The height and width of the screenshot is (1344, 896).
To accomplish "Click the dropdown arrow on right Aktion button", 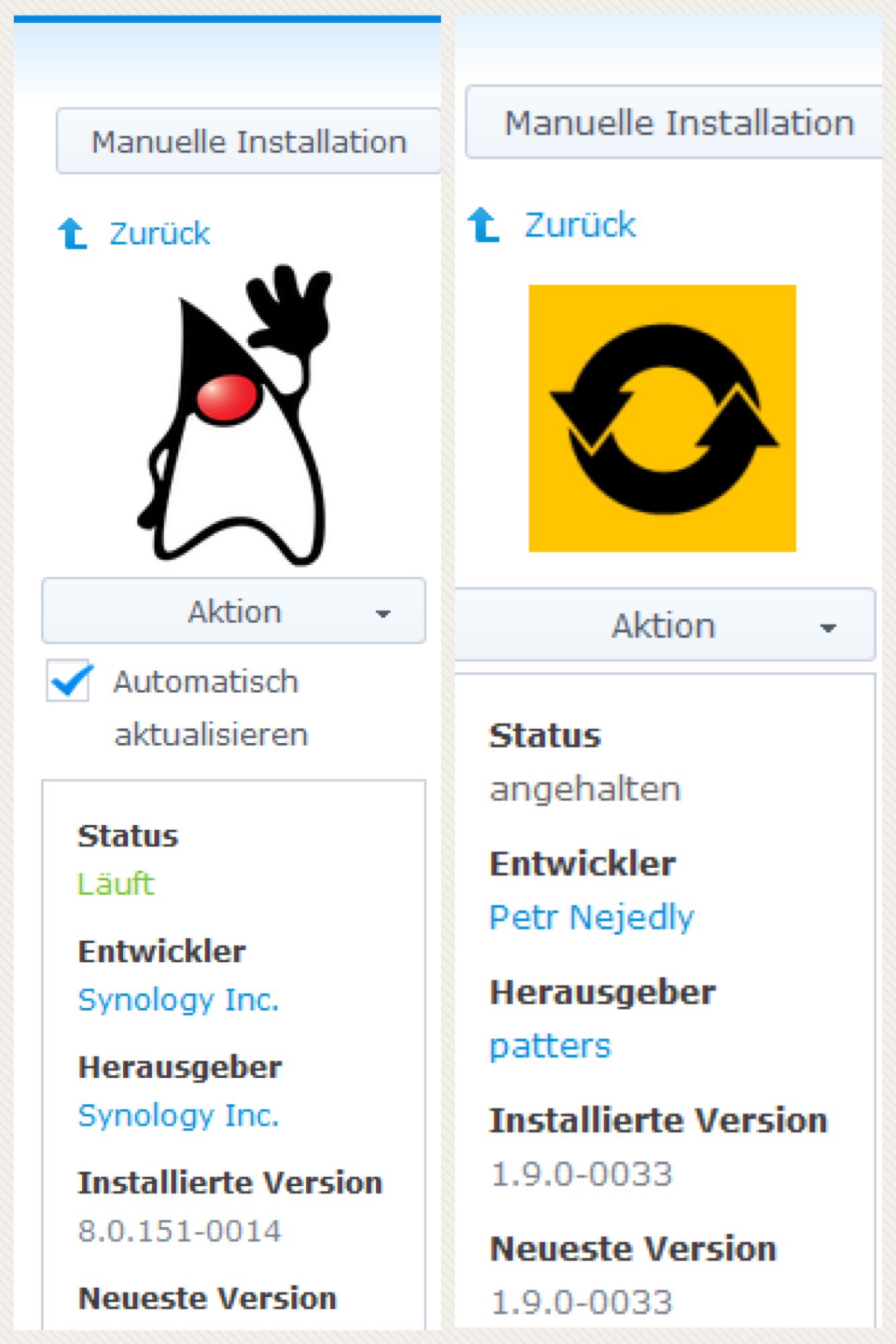I will 828,628.
